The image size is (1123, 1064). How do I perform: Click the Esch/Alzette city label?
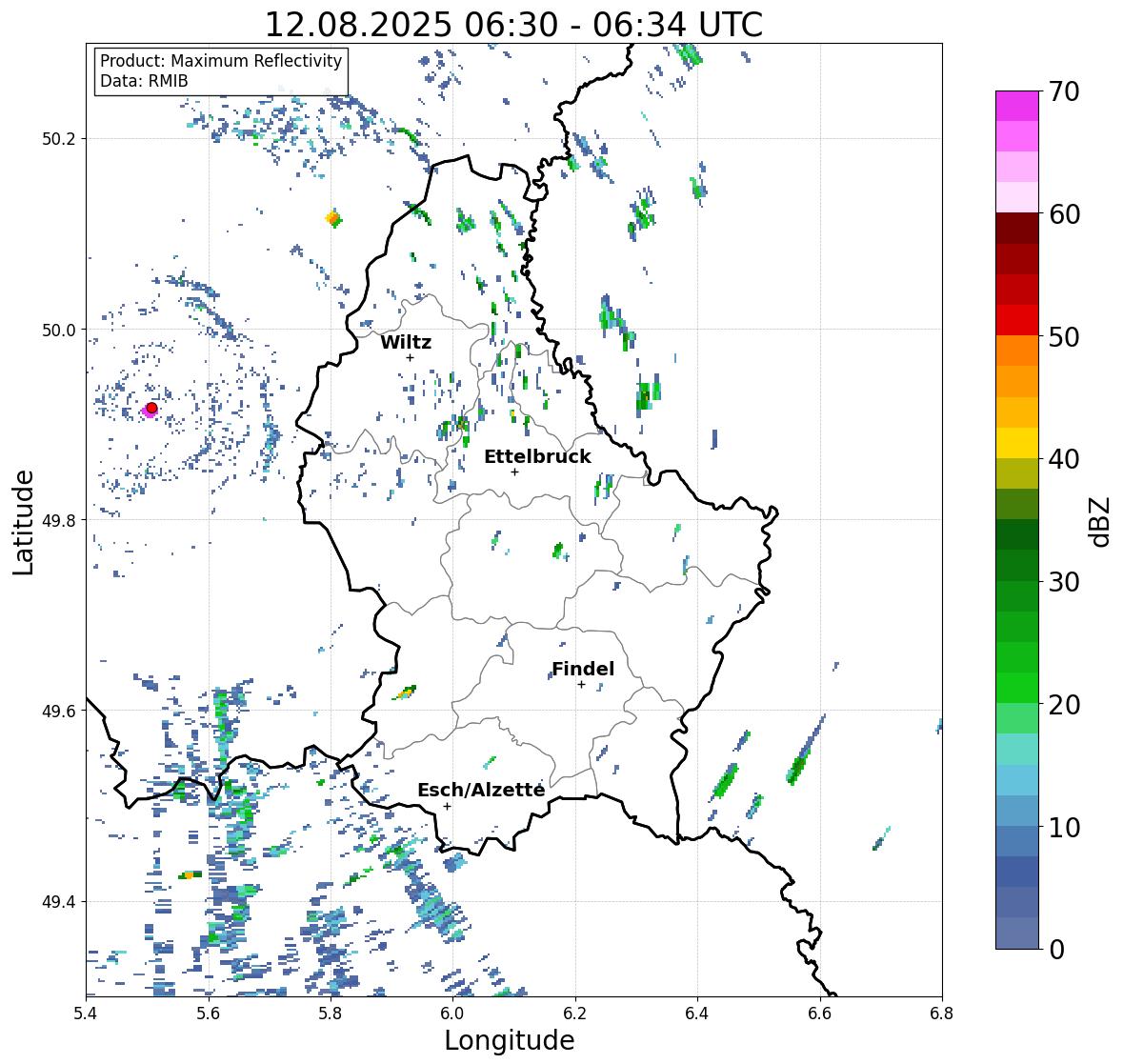tap(481, 790)
